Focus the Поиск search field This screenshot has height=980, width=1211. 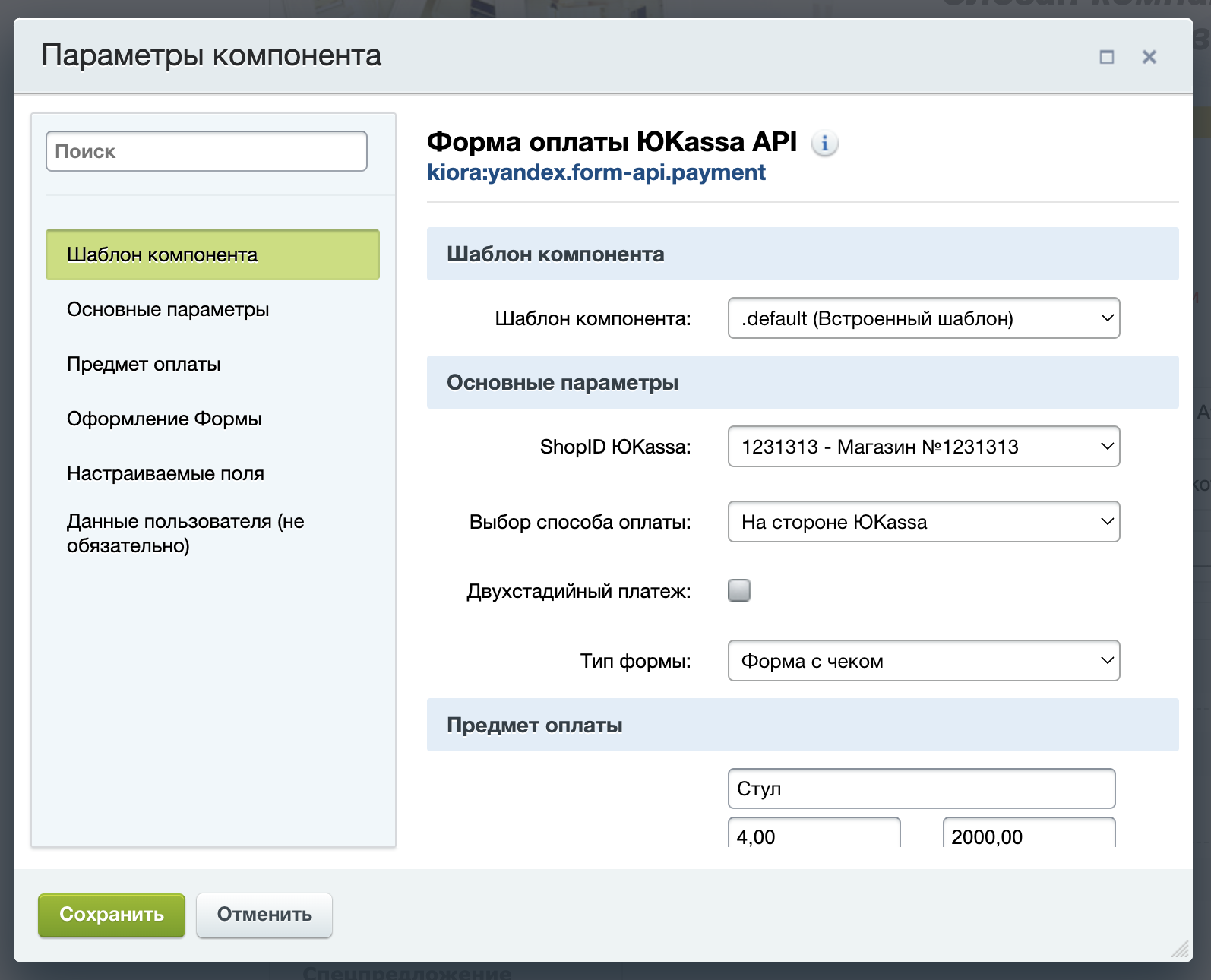tap(207, 151)
